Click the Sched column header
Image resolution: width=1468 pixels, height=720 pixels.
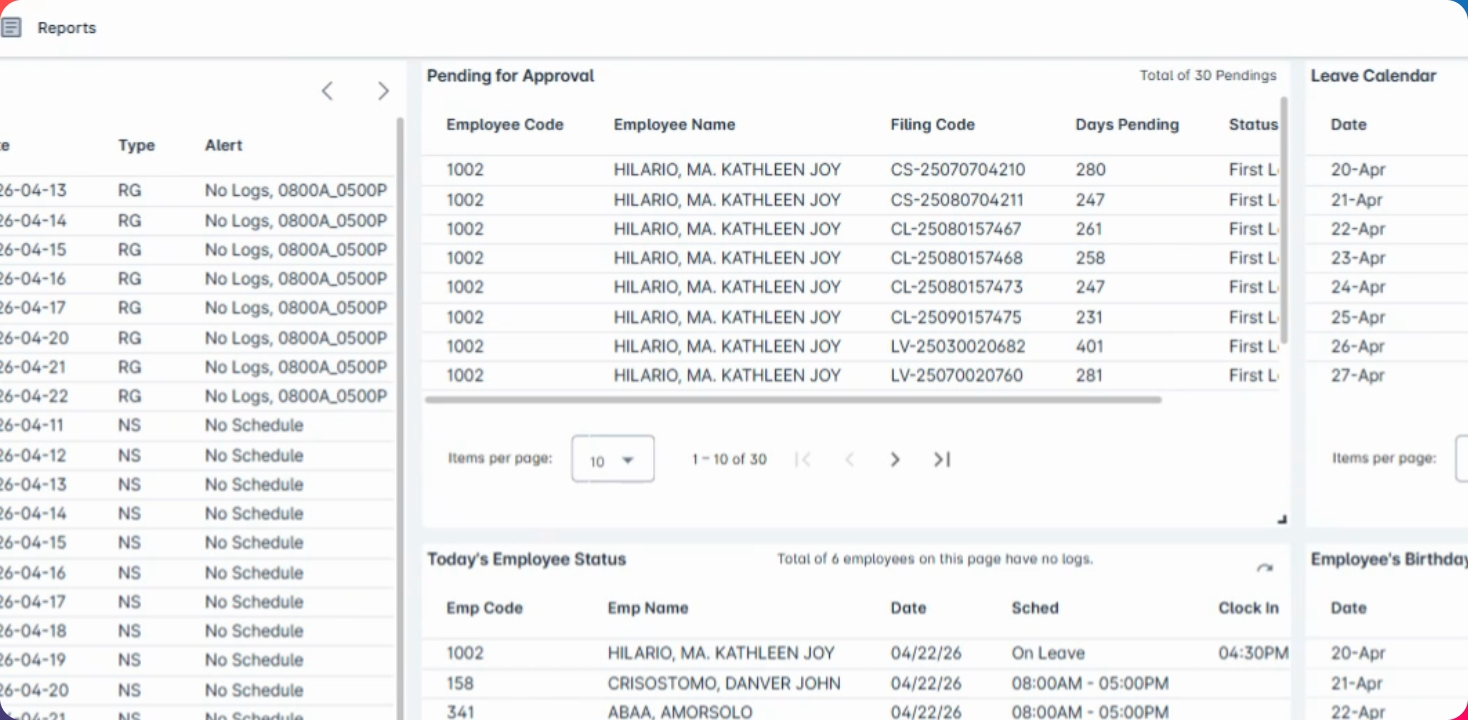tap(1035, 608)
